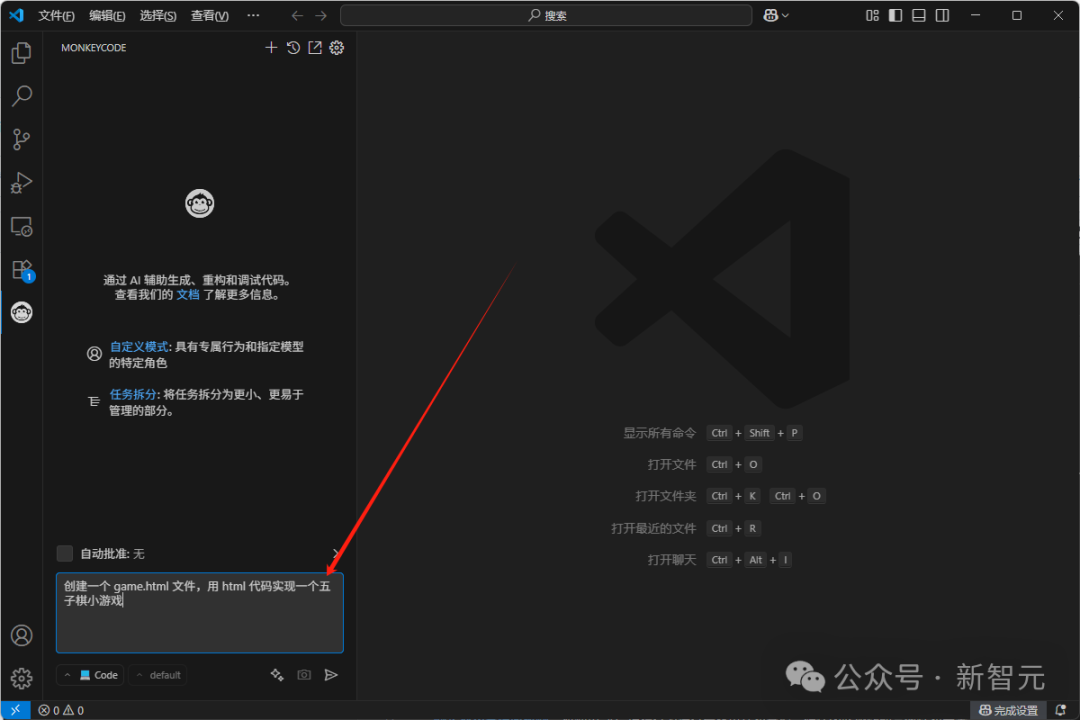Viewport: 1080px width, 720px height.
Task: Open the Explorer view in the activity bar
Action: 21,52
